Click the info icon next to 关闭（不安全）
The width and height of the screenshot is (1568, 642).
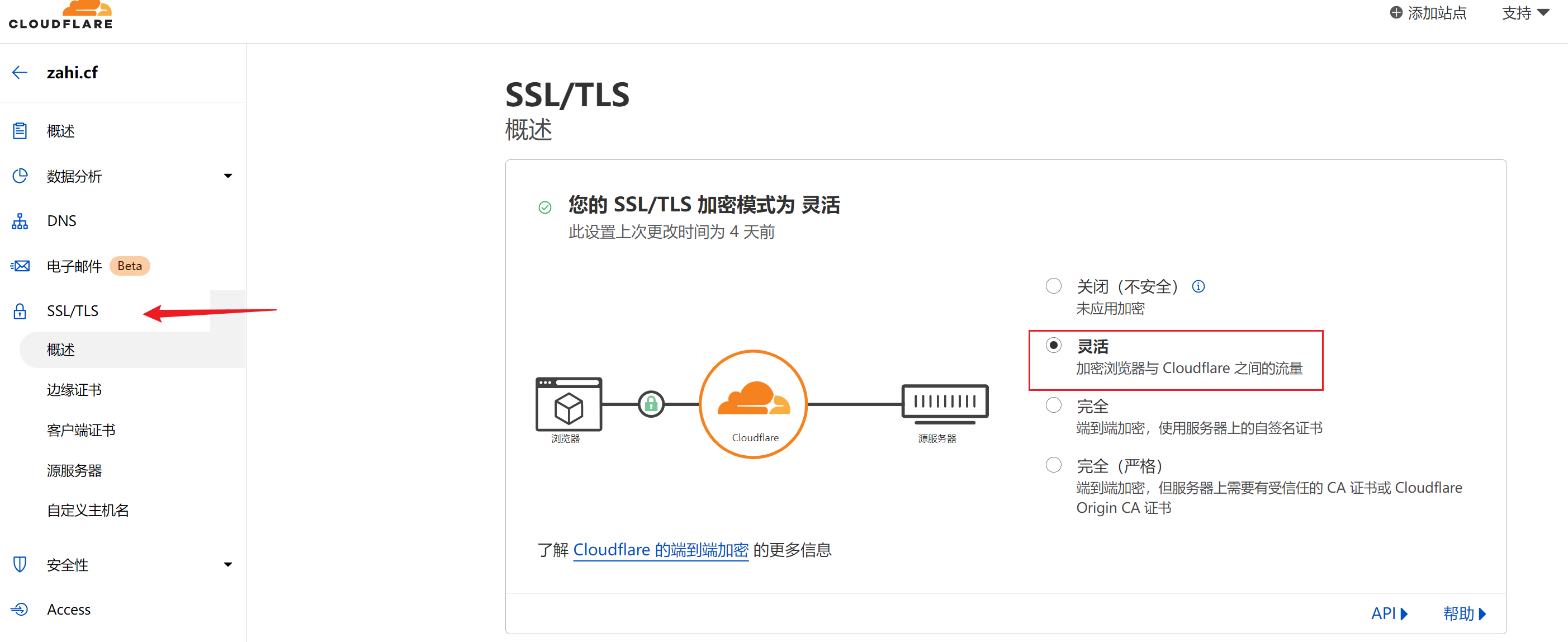(x=1198, y=286)
